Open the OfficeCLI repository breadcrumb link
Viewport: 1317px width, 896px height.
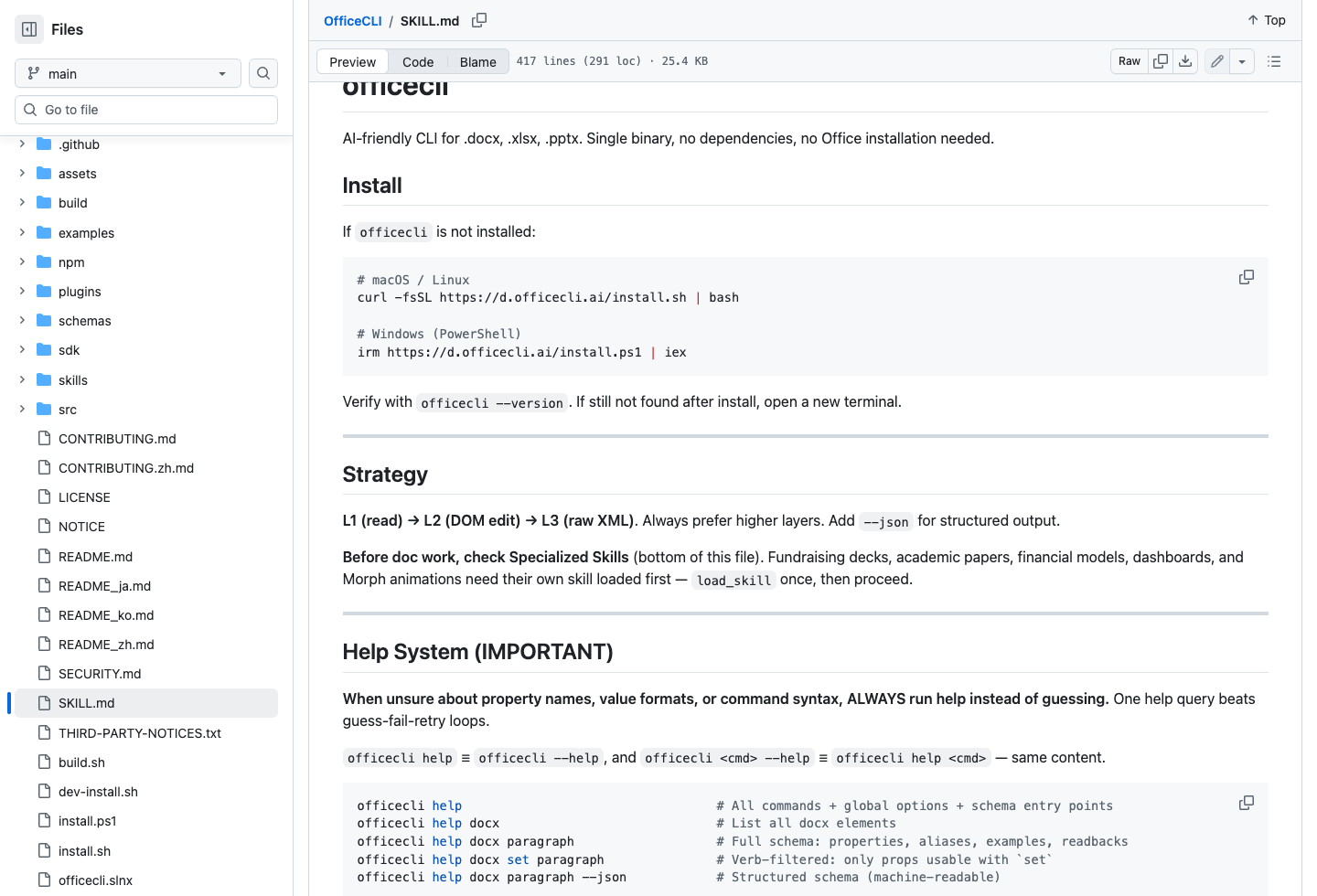click(x=353, y=21)
